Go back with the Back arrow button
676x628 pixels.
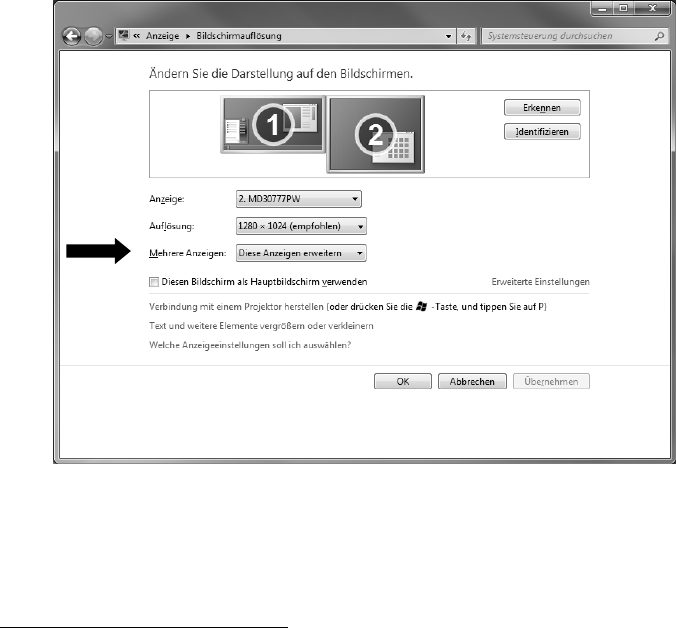tap(72, 36)
